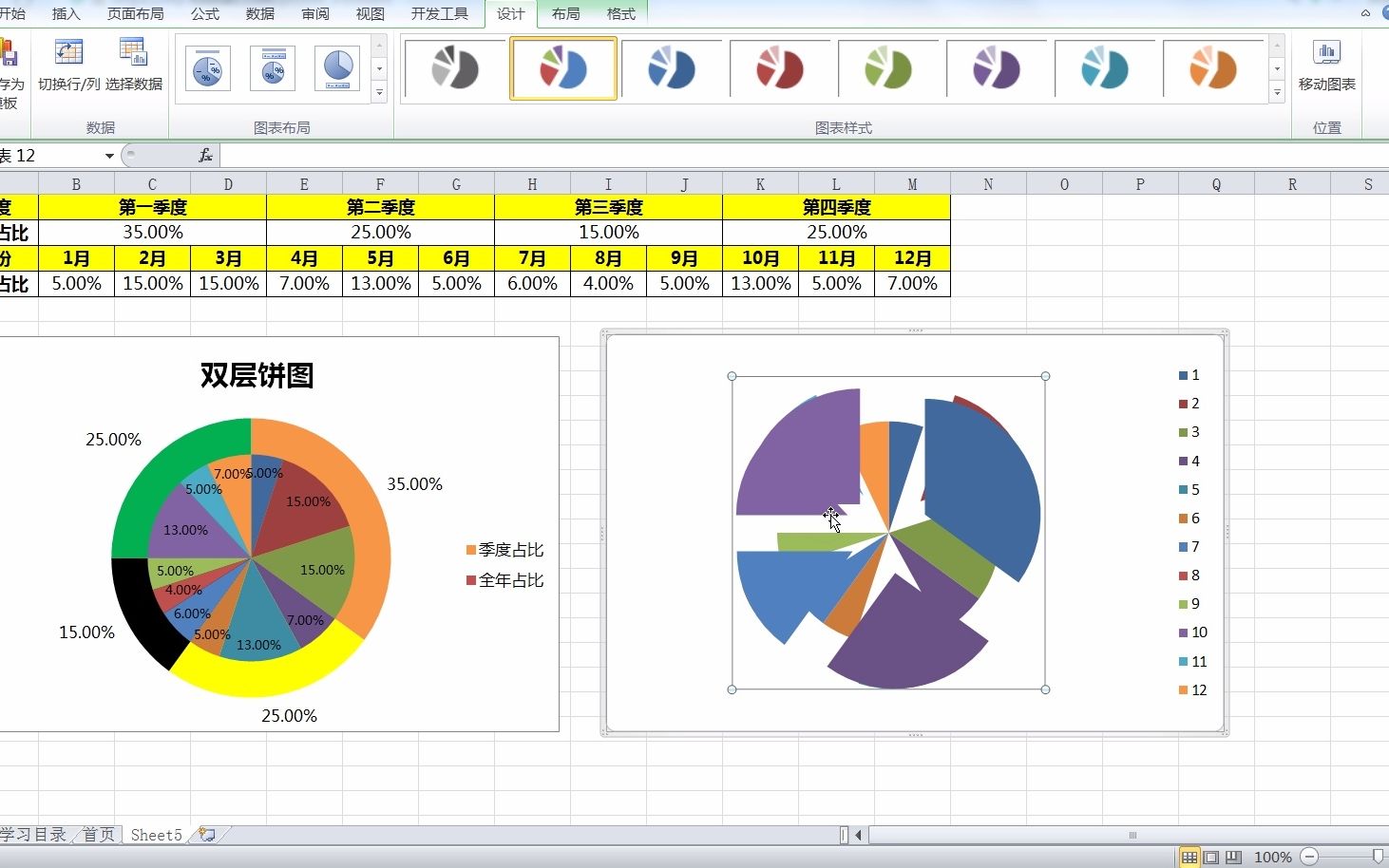Click inside the formula bar input
The image size is (1389, 868).
[x=804, y=155]
